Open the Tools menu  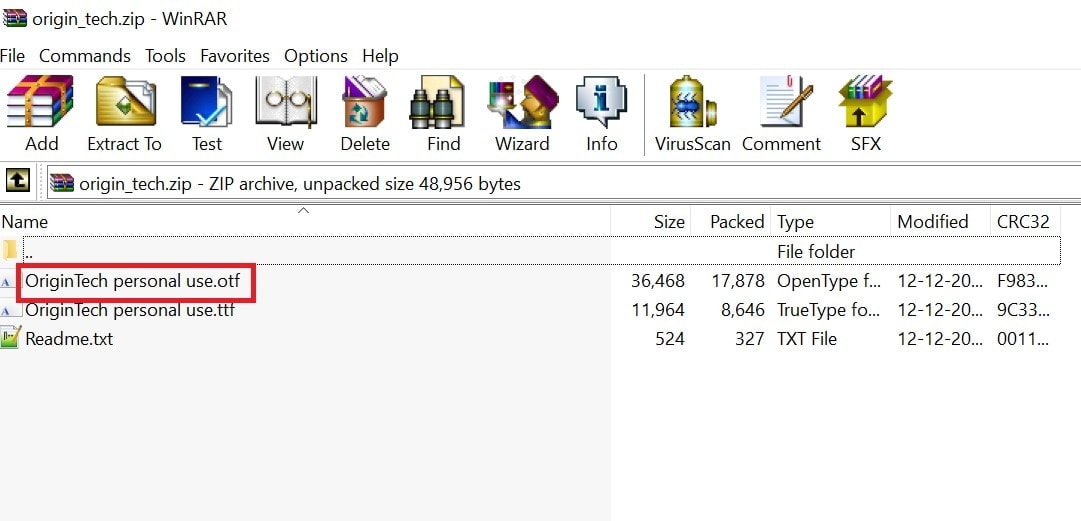point(165,56)
